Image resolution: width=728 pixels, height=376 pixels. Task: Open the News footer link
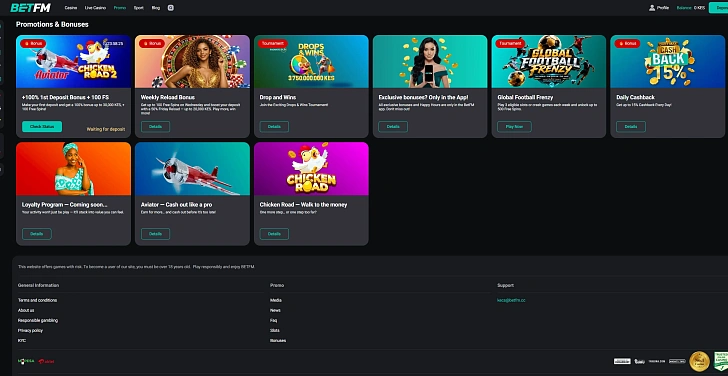tap(275, 310)
